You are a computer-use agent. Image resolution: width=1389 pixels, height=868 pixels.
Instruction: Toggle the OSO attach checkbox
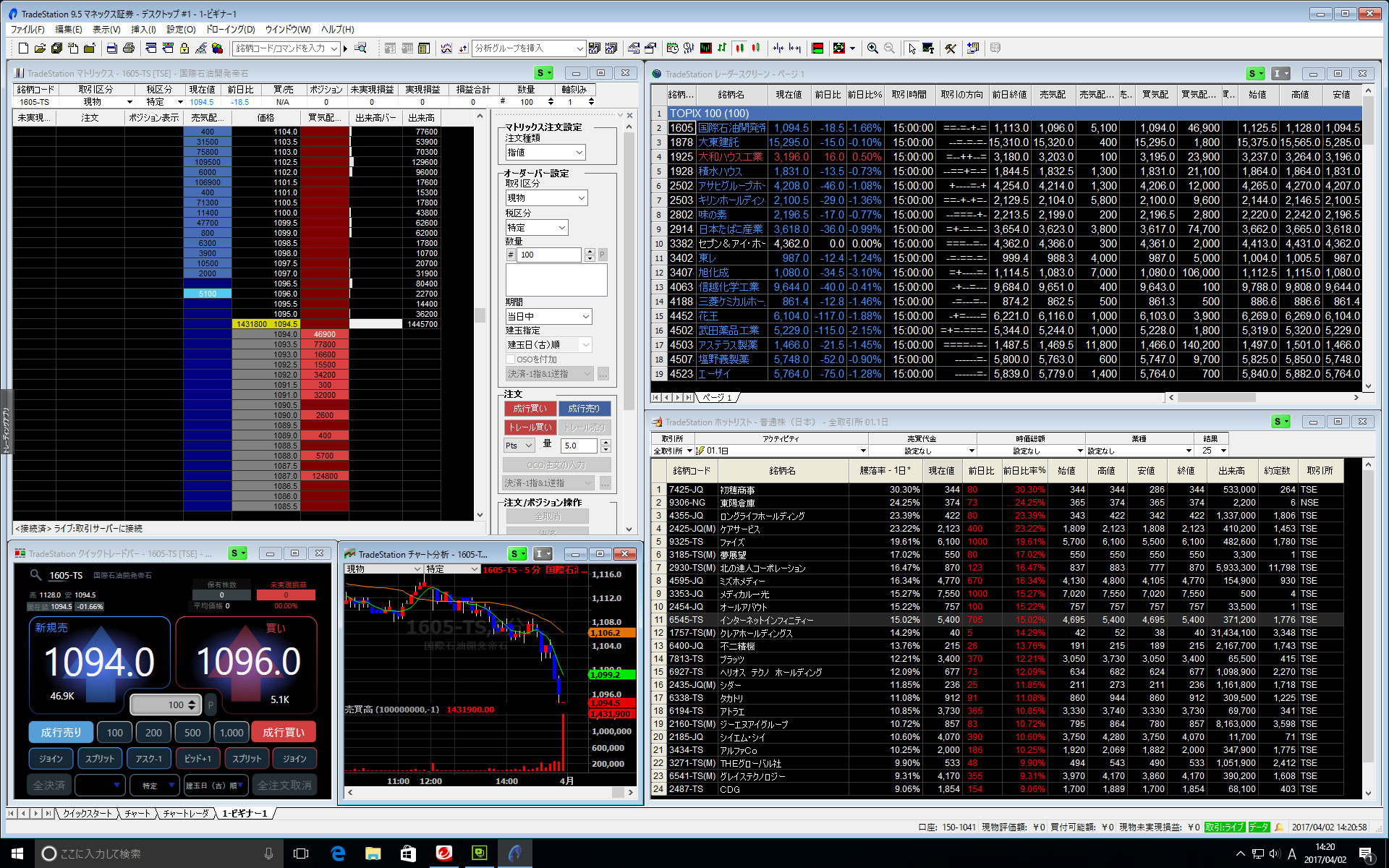(510, 359)
